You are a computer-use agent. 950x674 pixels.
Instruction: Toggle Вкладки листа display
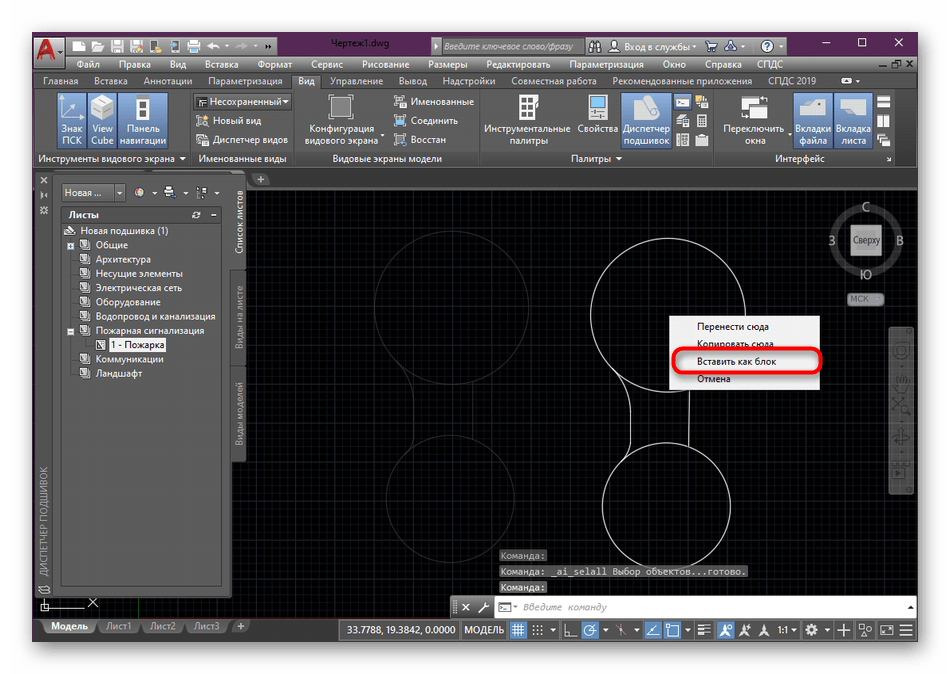point(852,120)
